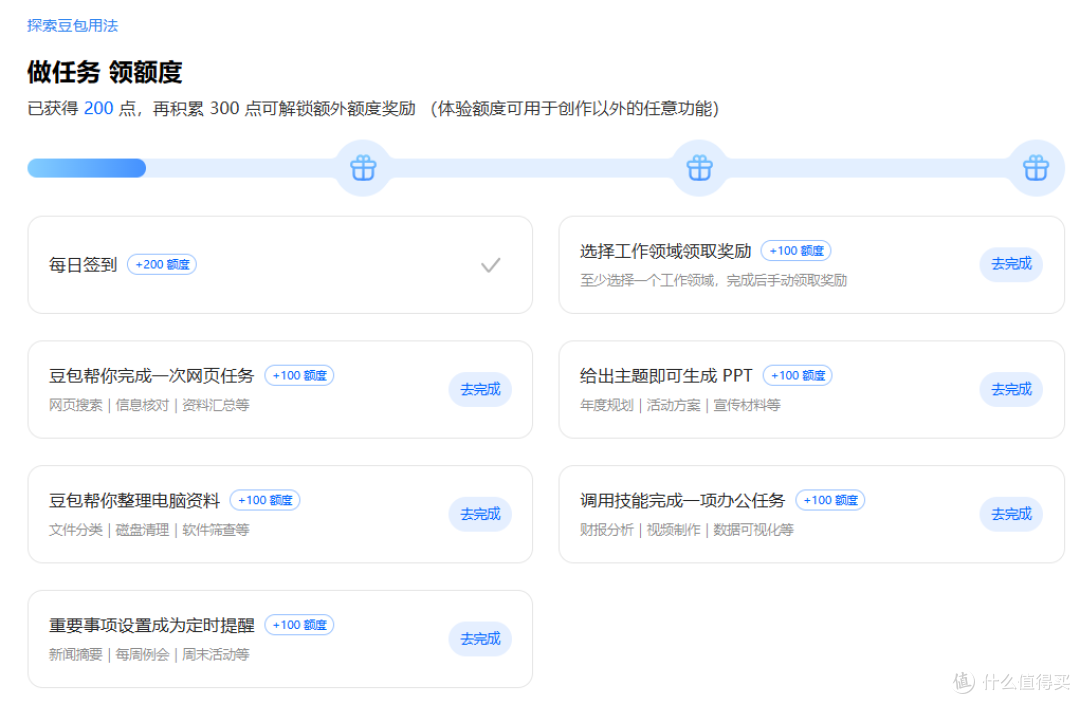Click the 财报分析 | 视频制作 | 数据可视化等 subtitle
The width and height of the screenshot is (1080, 704).
pyautogui.click(x=687, y=530)
